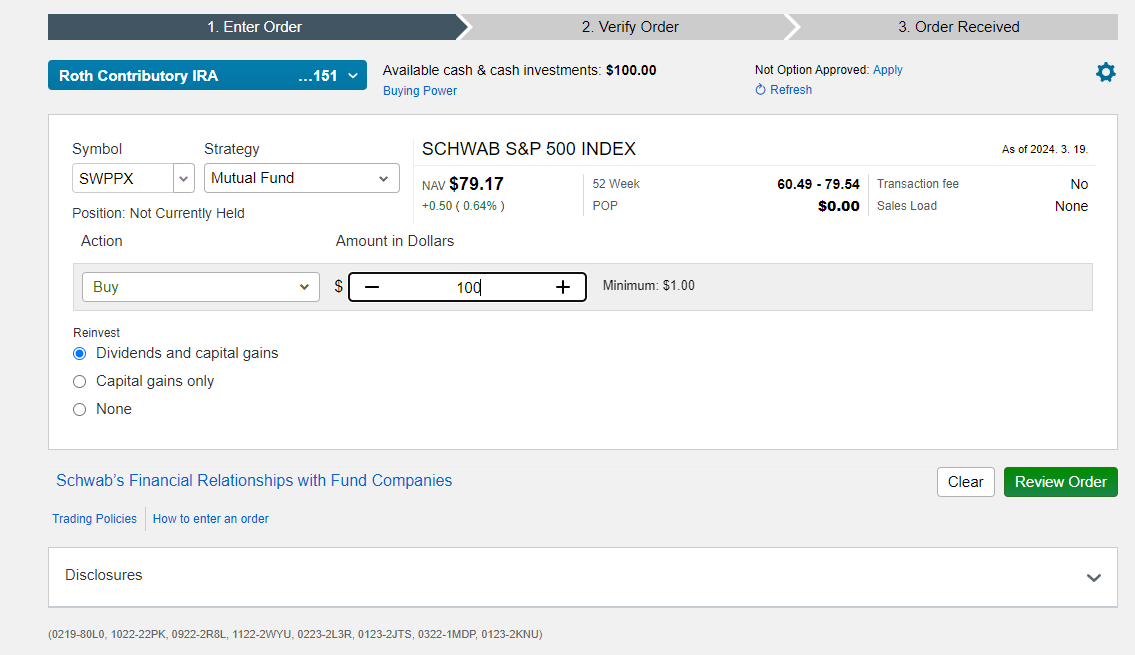The image size is (1135, 655).
Task: Open the settings gear icon
Action: (x=1105, y=72)
